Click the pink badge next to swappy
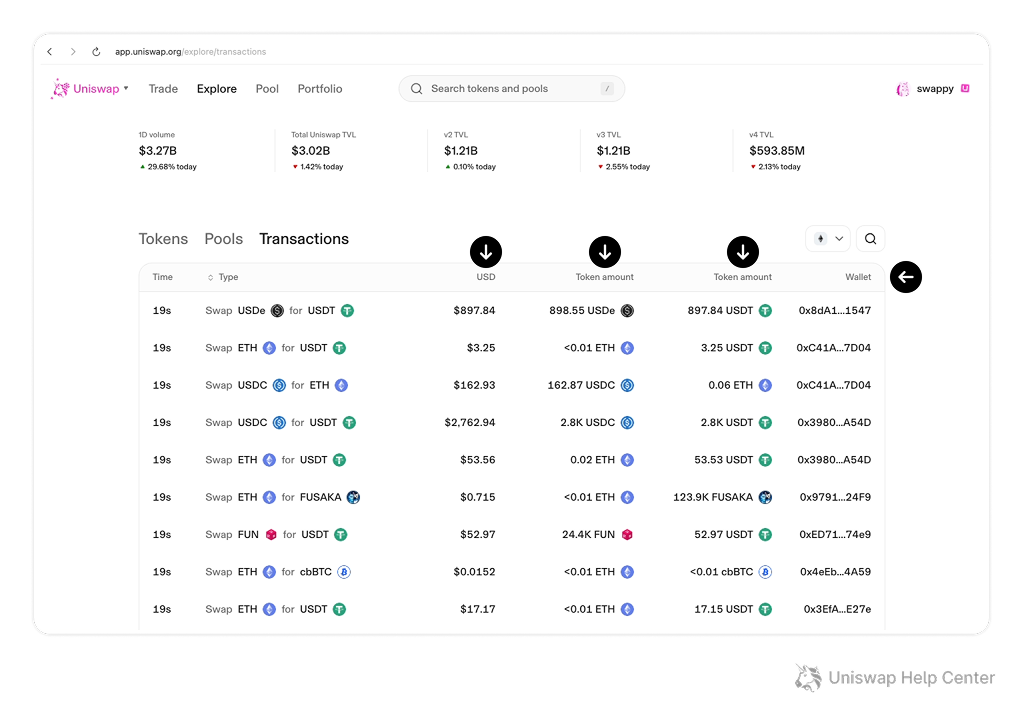The image size is (1024, 720). [965, 88]
